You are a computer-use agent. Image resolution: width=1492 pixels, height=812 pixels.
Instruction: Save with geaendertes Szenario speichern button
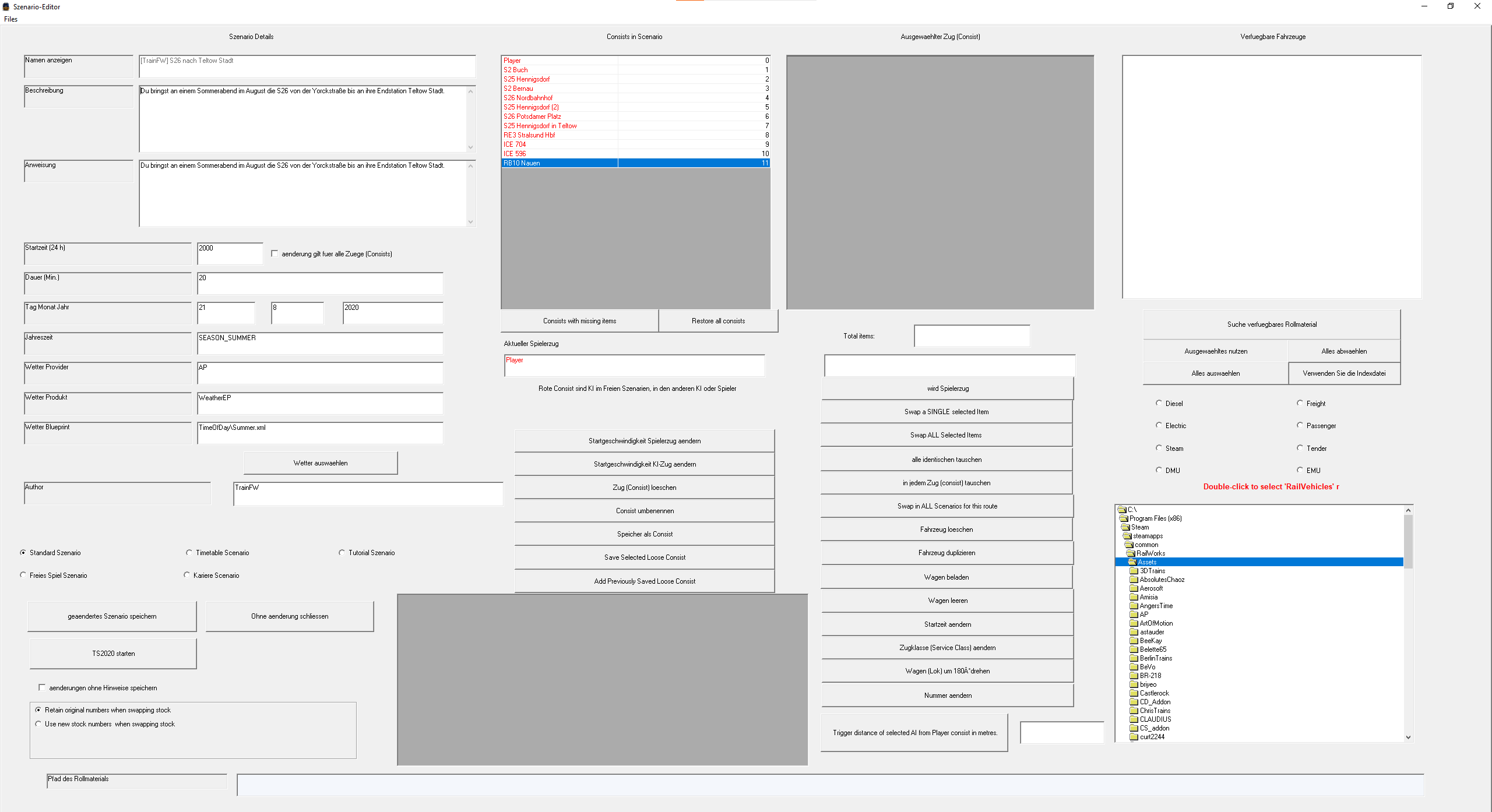point(112,616)
